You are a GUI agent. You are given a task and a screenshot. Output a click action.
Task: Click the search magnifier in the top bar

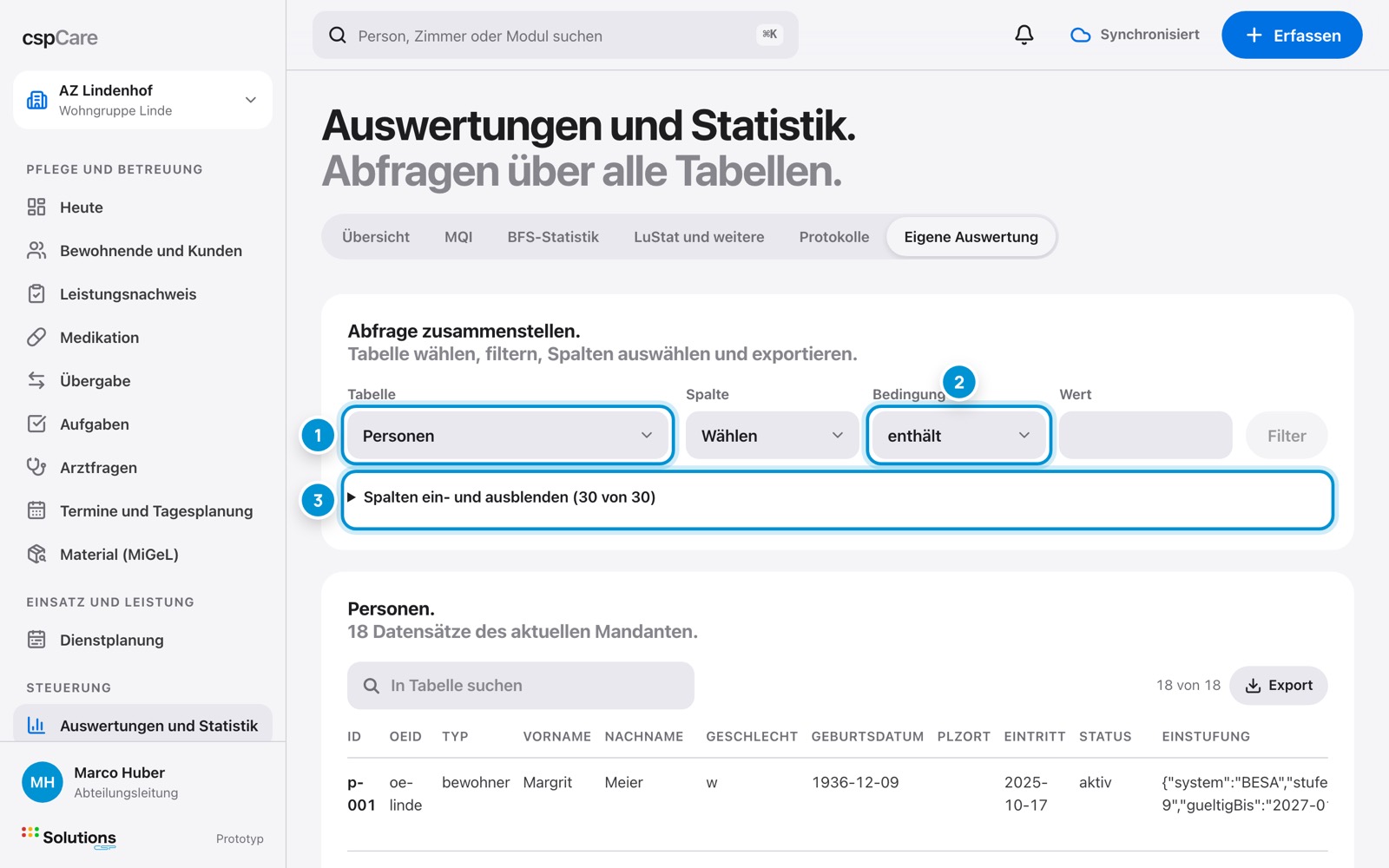click(338, 35)
